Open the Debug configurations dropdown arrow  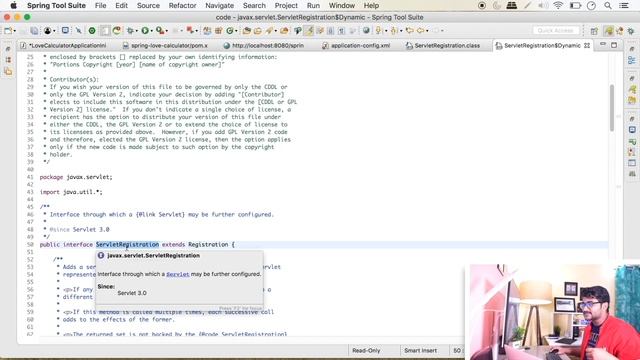pyautogui.click(x=137, y=31)
